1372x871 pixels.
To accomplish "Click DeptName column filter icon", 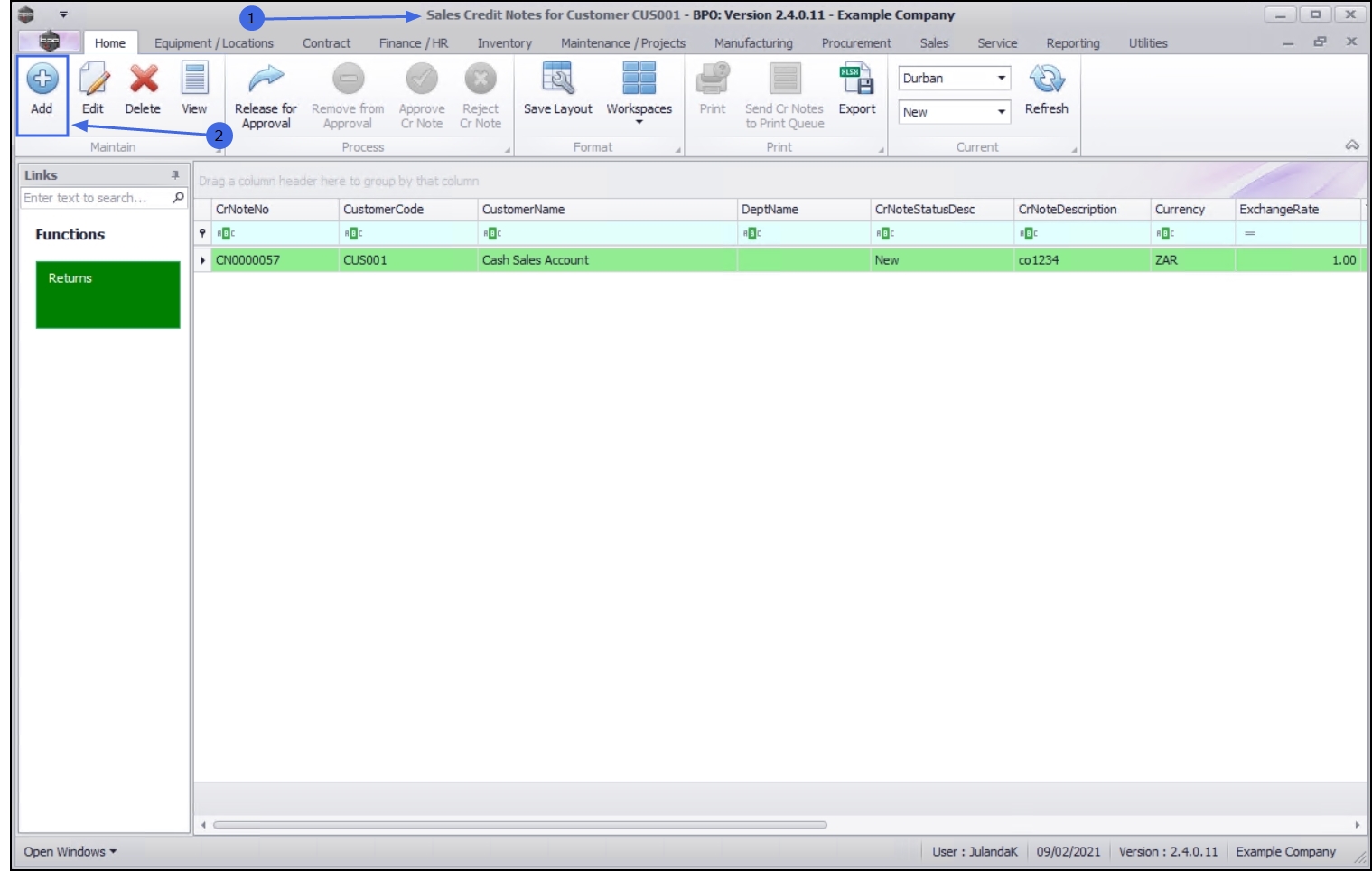I will tap(751, 233).
